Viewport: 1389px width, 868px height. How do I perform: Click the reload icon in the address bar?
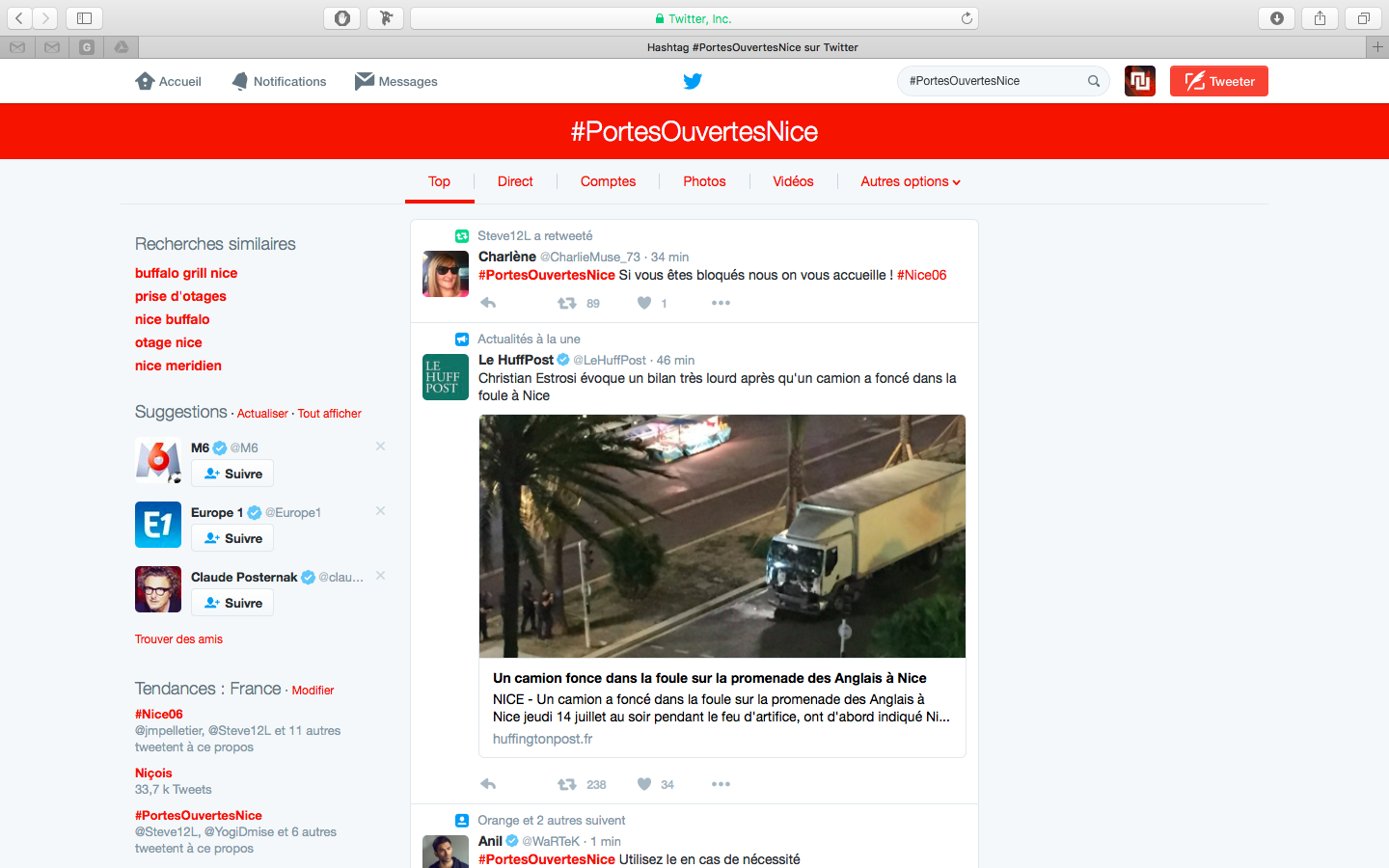click(x=967, y=18)
